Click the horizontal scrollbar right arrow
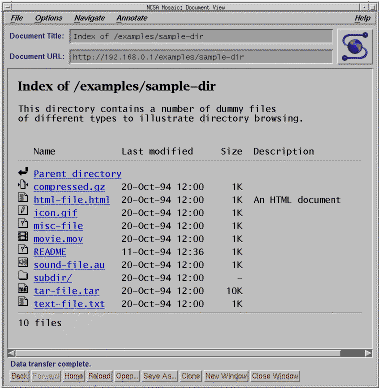 coord(368,353)
